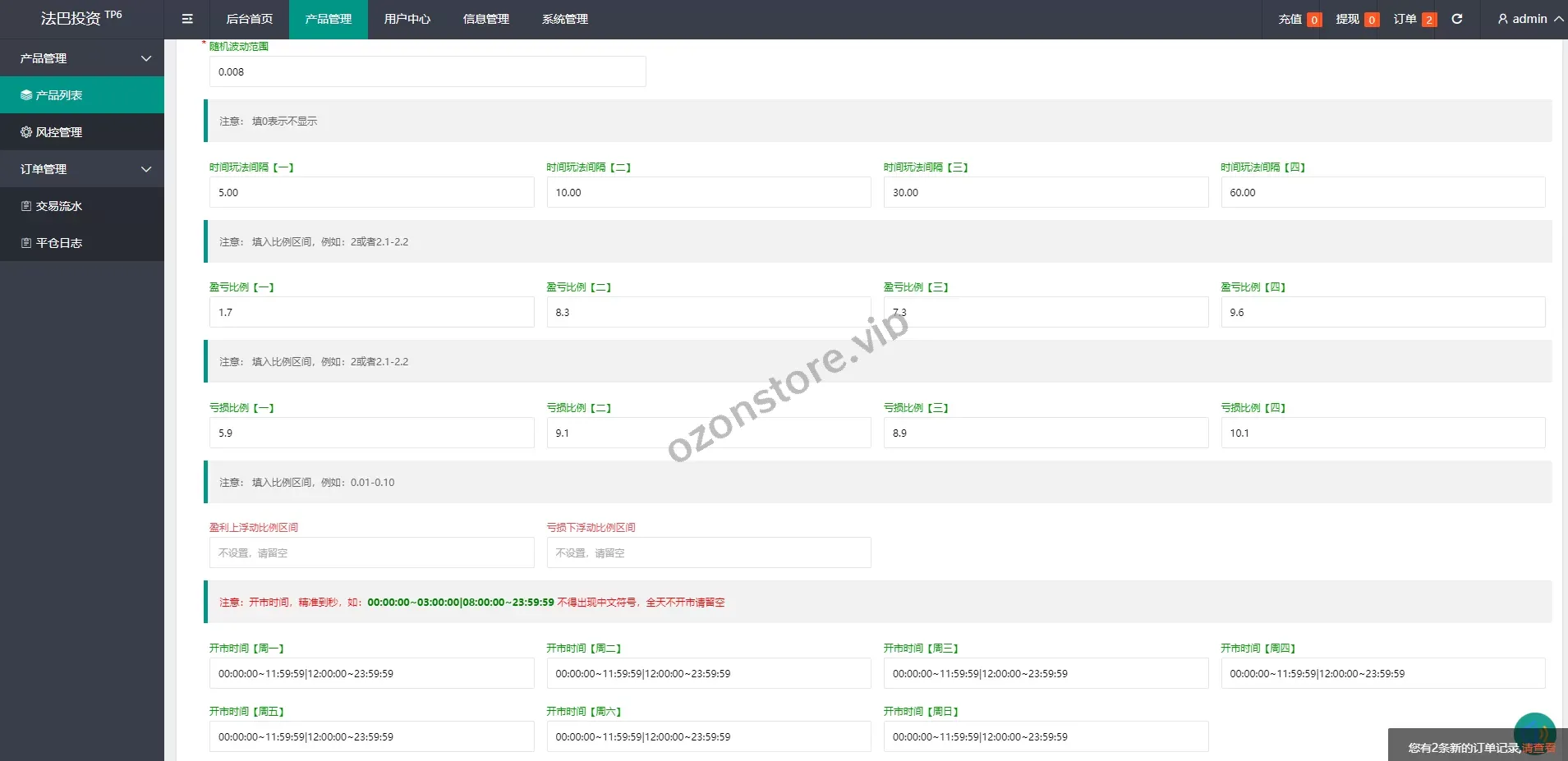This screenshot has width=1568, height=761.
Task: Click the 充值 notification badge
Action: pyautogui.click(x=1314, y=20)
